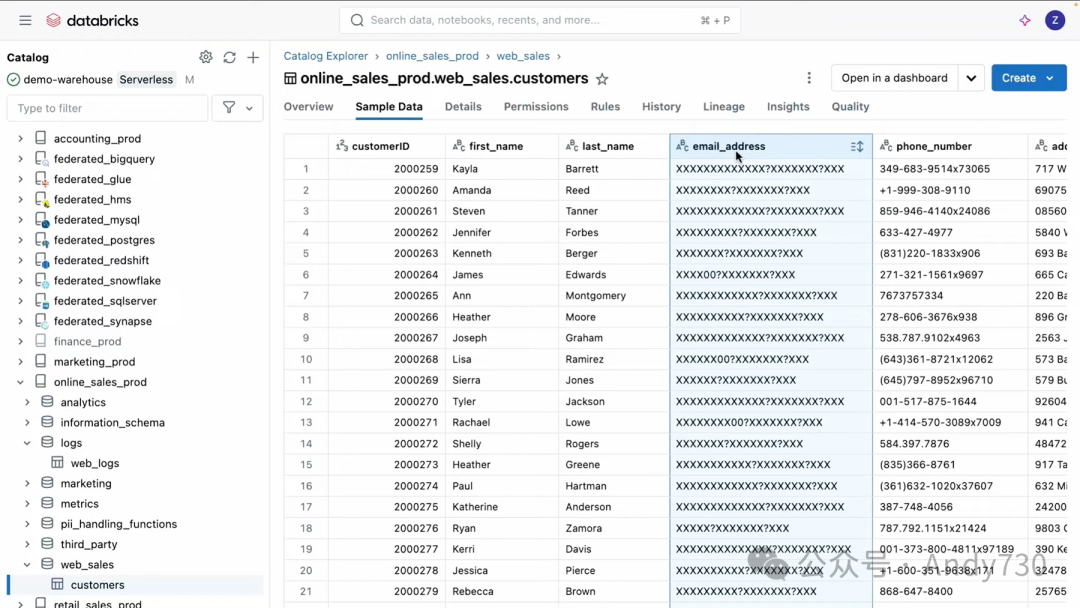Open the Details tab
Screen dimensions: 1080x608
[x=463, y=107]
